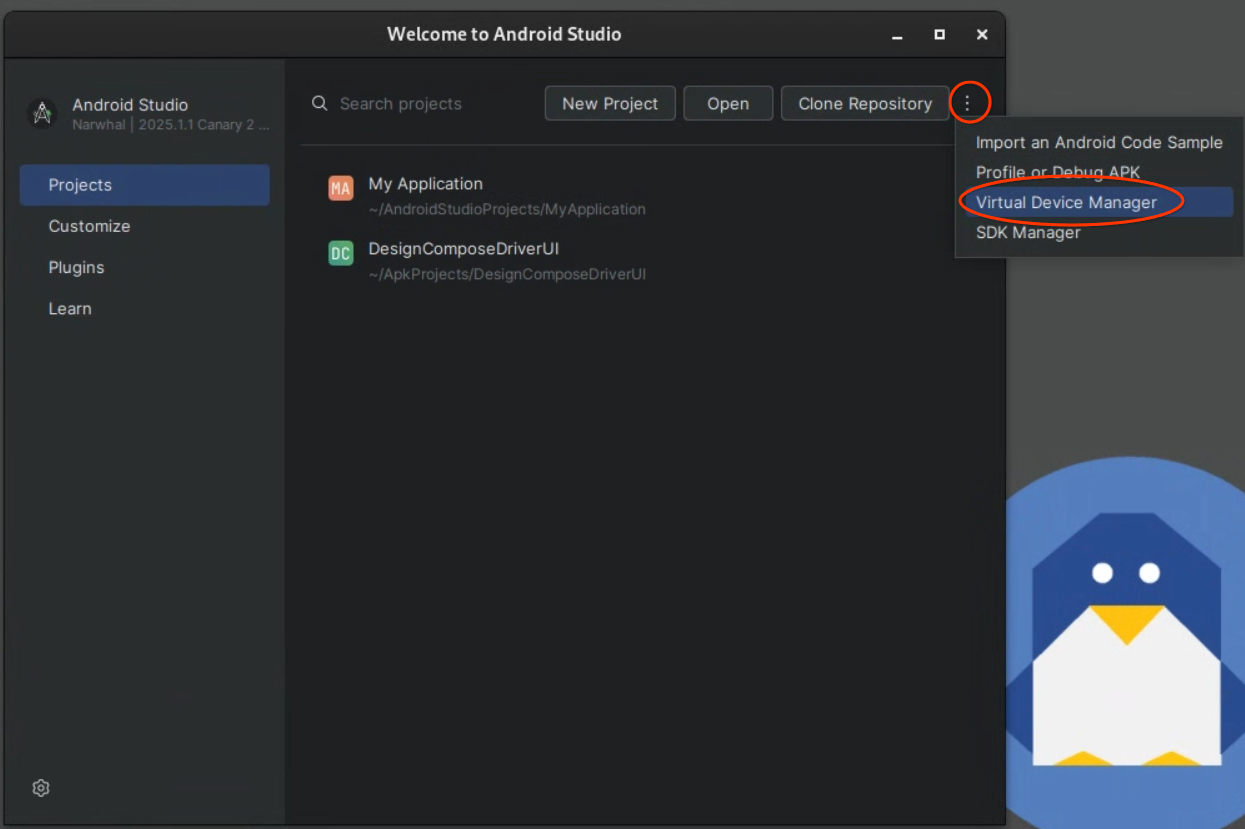This screenshot has height=829, width=1245.
Task: Go to the Customize section
Action: [89, 226]
